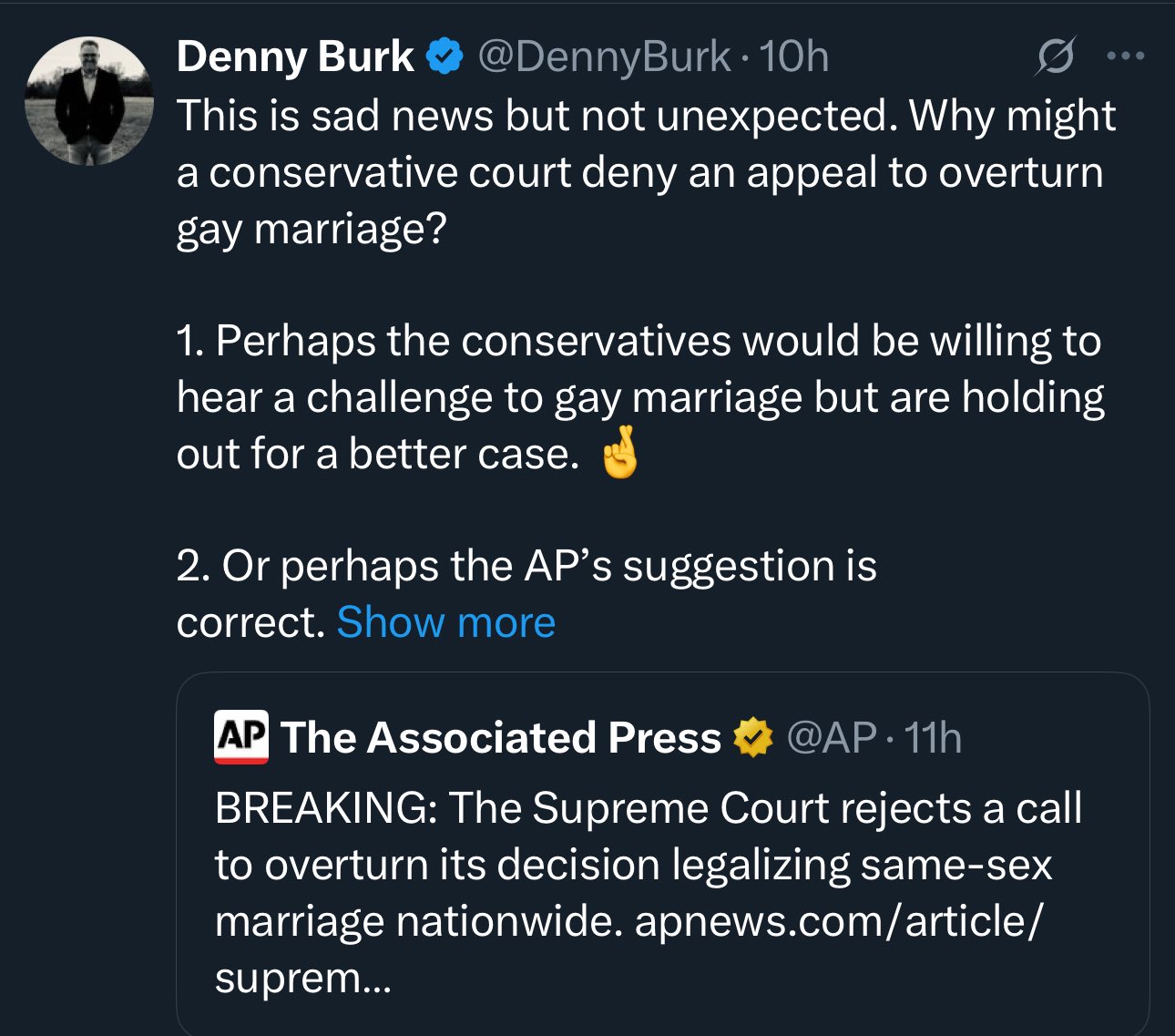Screen dimensions: 1175x1036
Task: Click the AP logo avatar
Action: pos(241,737)
